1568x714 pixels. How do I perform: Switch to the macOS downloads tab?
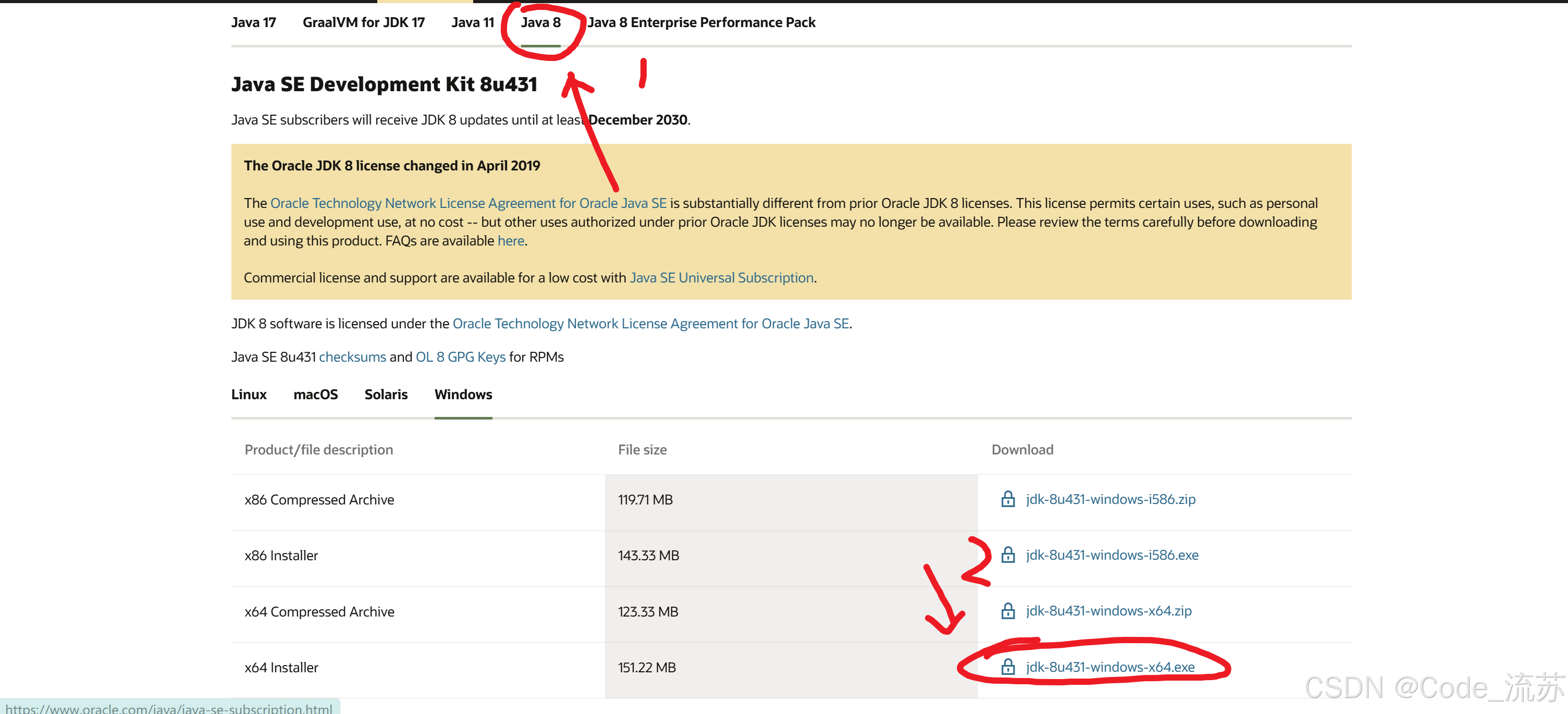coord(315,395)
